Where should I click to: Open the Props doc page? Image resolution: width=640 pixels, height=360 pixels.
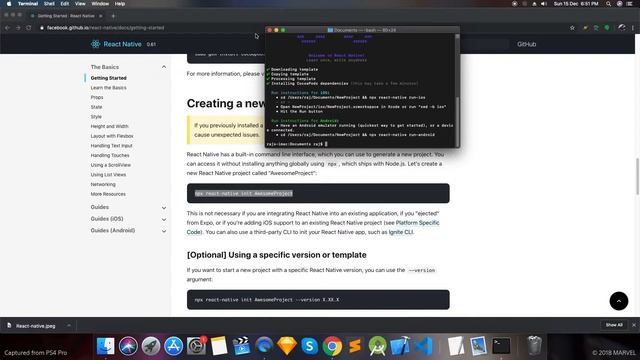coord(97,97)
